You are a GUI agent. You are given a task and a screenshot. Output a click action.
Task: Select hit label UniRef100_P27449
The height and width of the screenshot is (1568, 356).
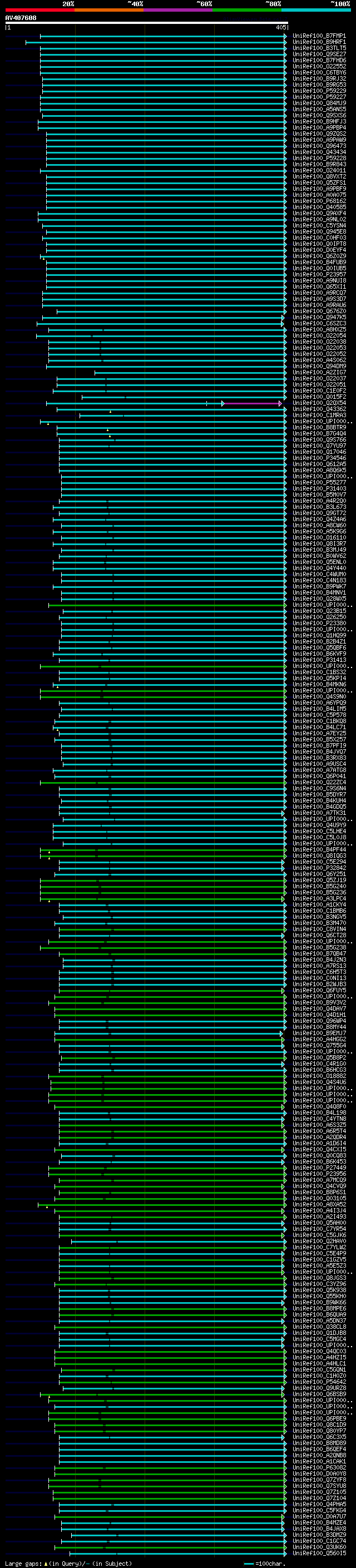pos(319,1168)
